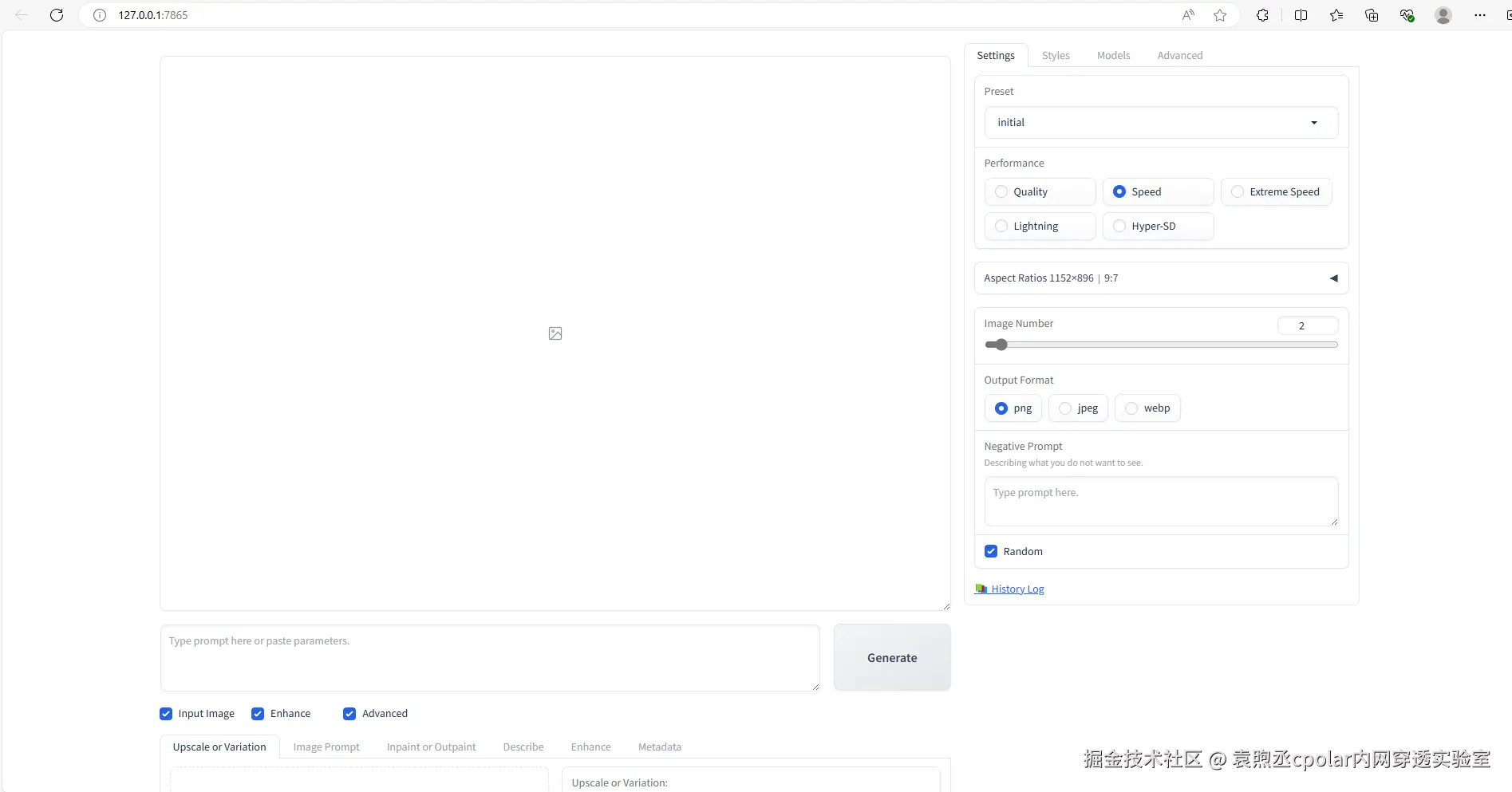Screen dimensions: 1512x792
Task: Toggle the Input Image checkbox
Action: [x=166, y=714]
